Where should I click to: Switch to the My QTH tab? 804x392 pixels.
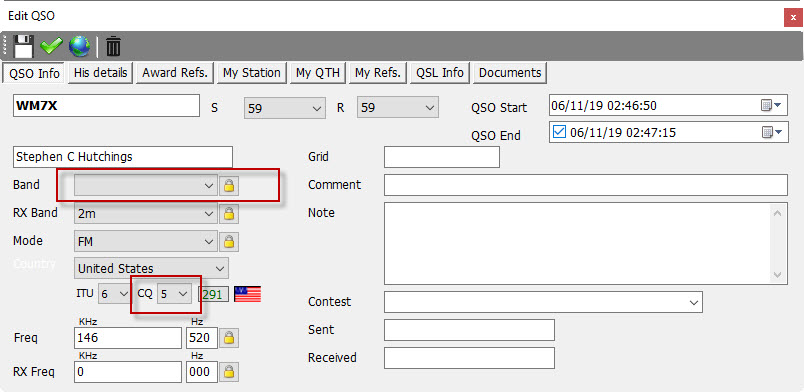tap(318, 73)
